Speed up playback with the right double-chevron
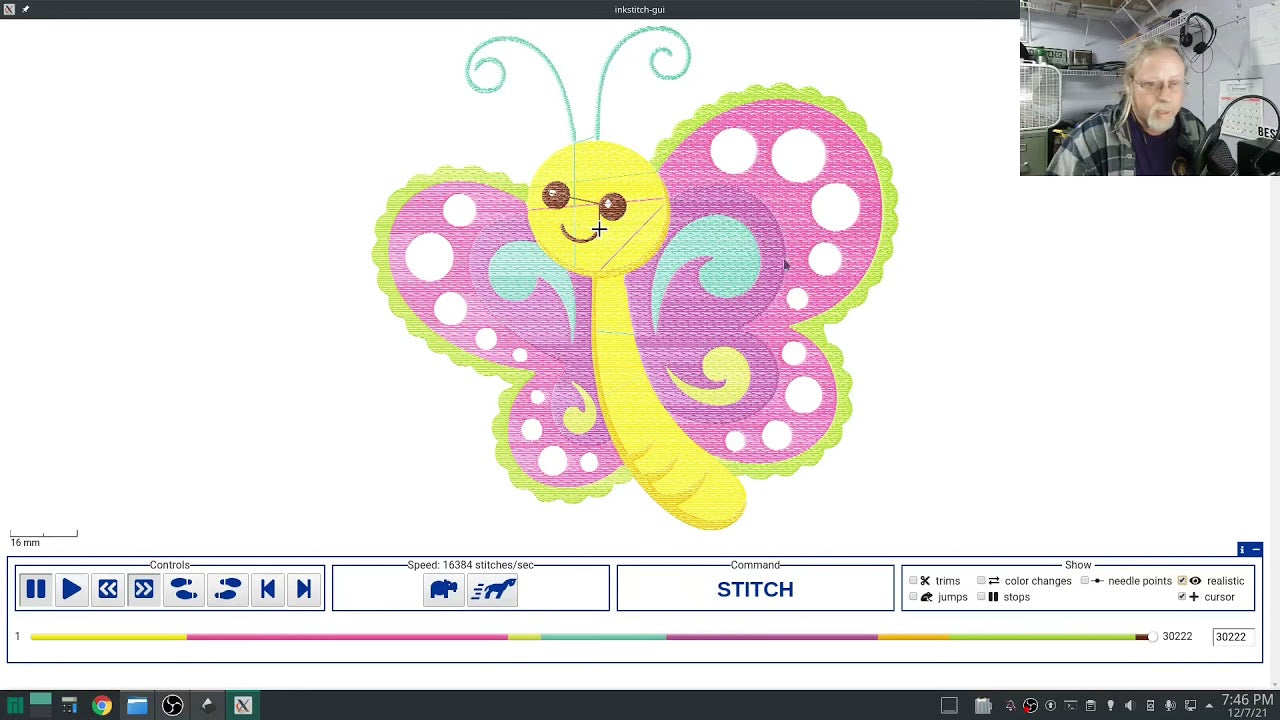1280x720 pixels. pos(143,589)
